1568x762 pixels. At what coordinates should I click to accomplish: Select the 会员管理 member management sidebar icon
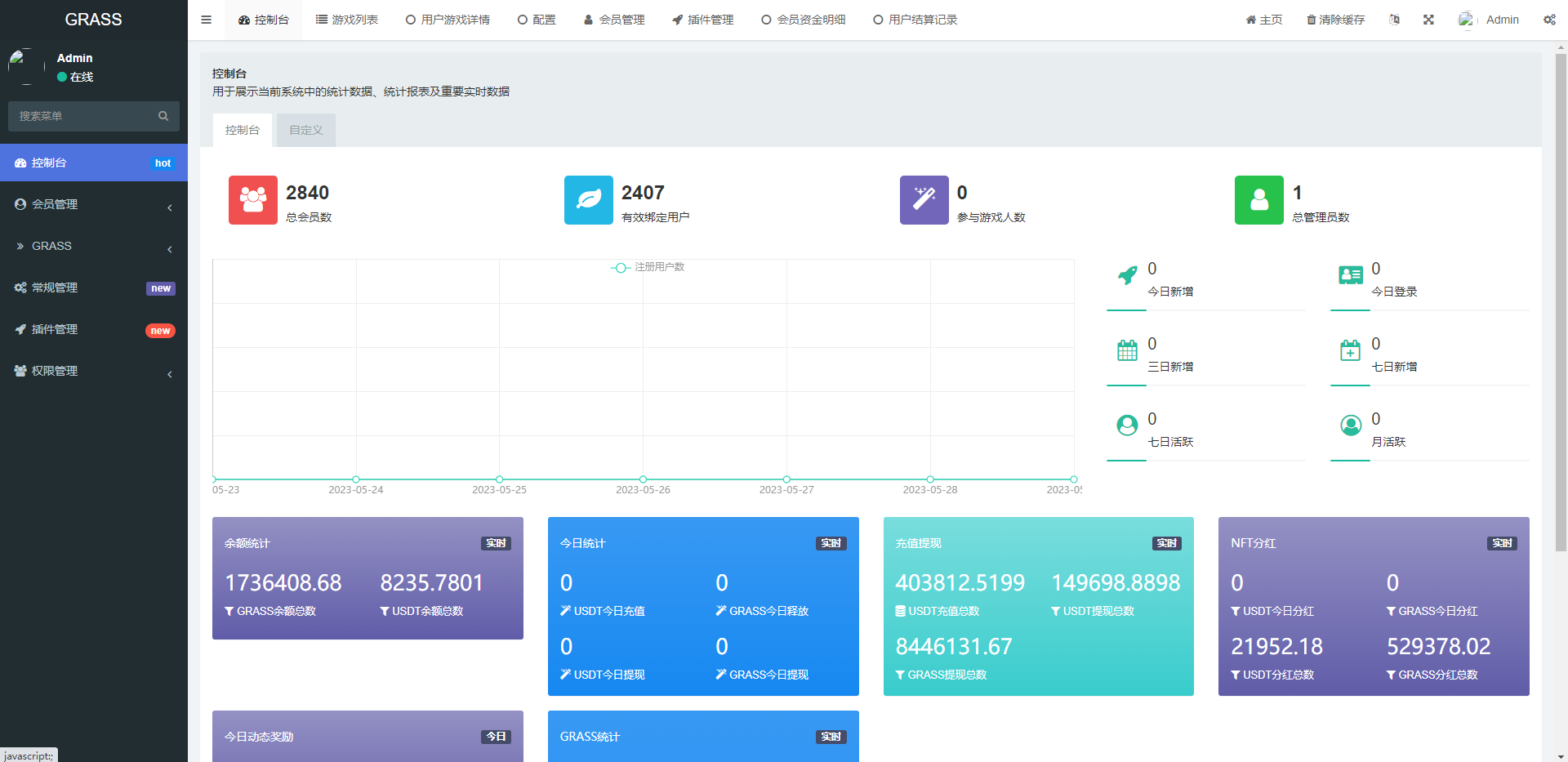21,204
